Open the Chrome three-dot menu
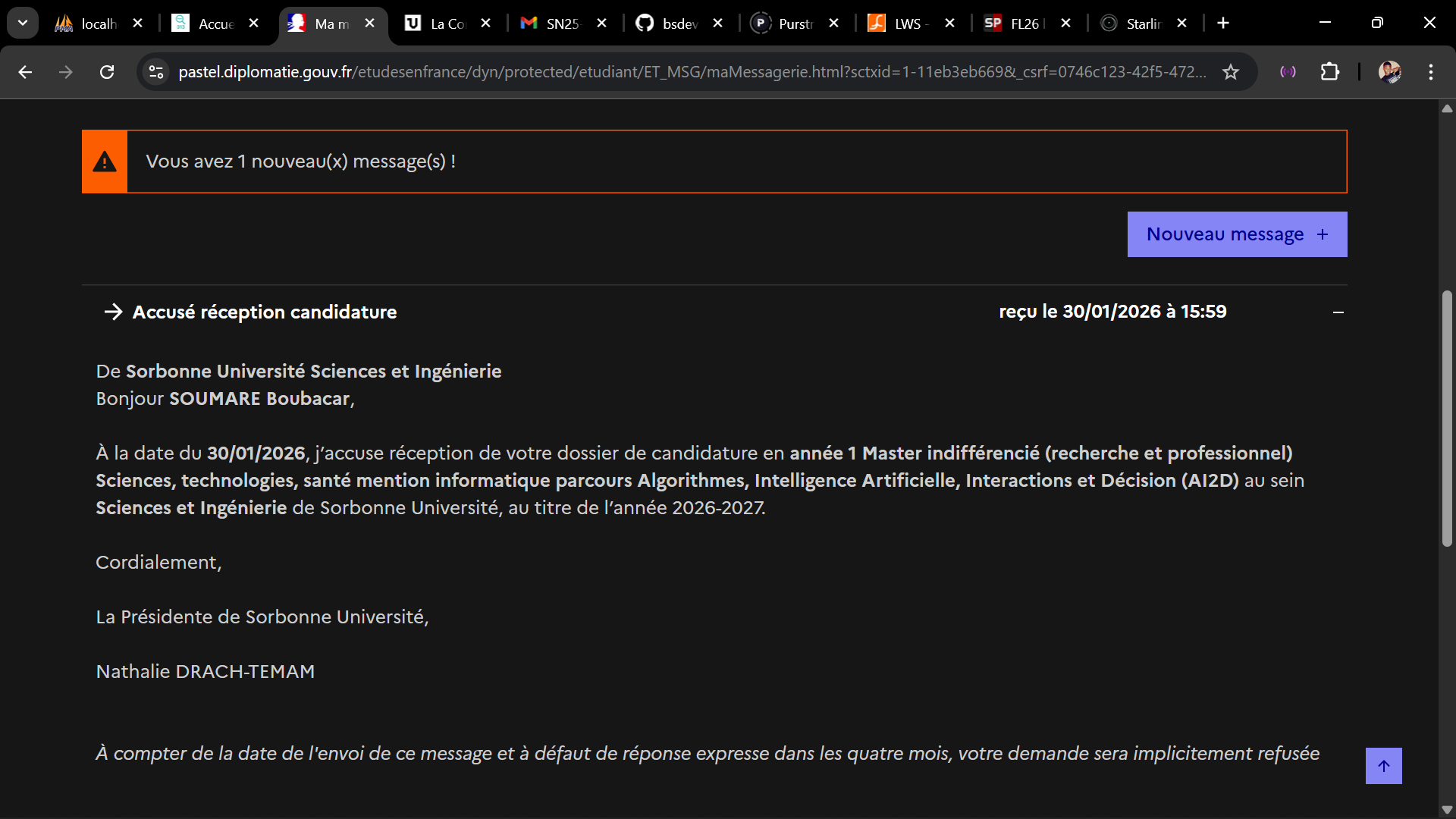 click(x=1431, y=72)
